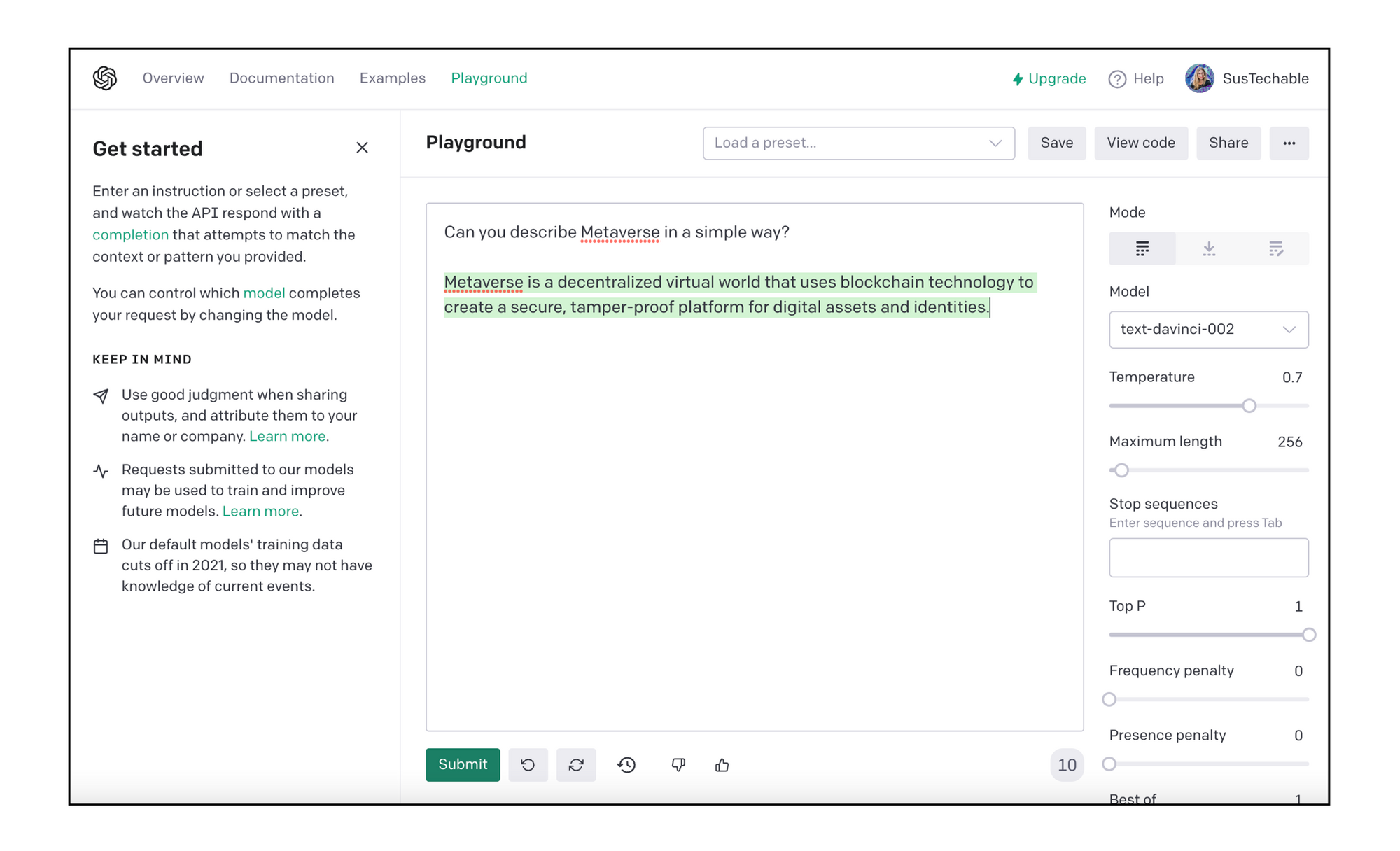The image size is (1400, 851).
Task: Switch to Edit mode
Action: click(x=1275, y=248)
